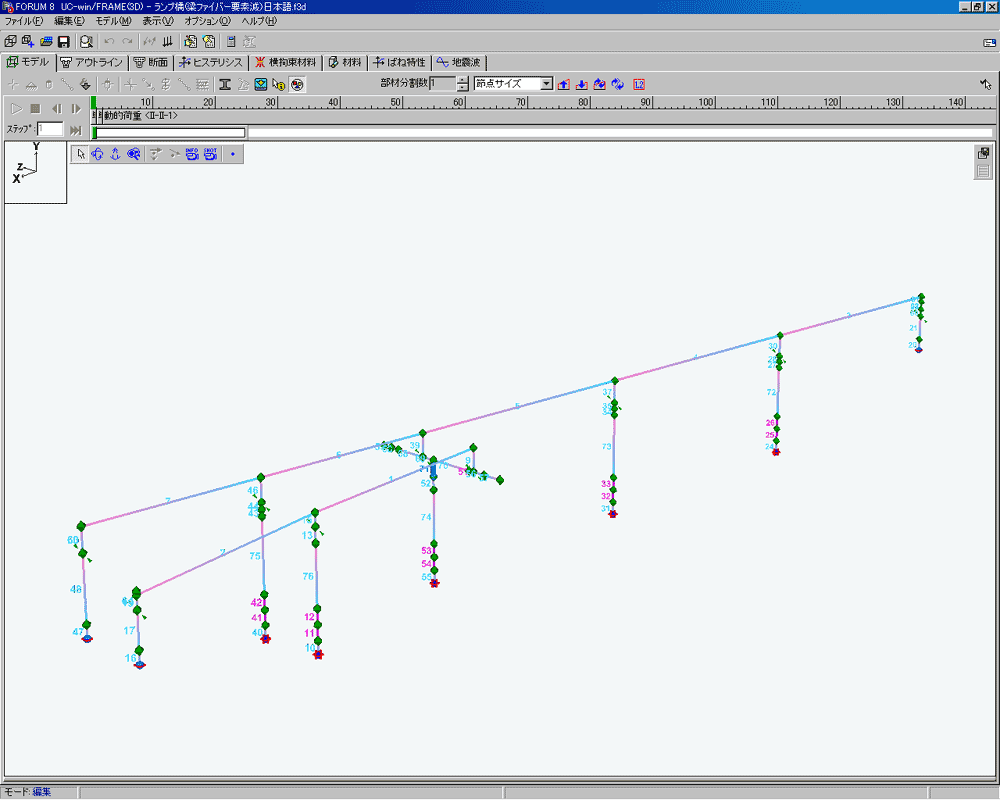Image resolution: width=1000 pixels, height=800 pixels.
Task: Select the rotate view tool
Action: tap(98, 154)
